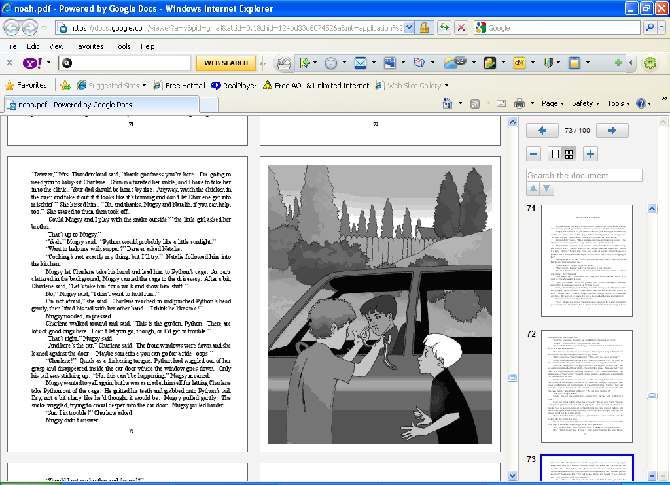This screenshot has width=670, height=485.
Task: Open the Favorites menu
Action: (x=91, y=46)
